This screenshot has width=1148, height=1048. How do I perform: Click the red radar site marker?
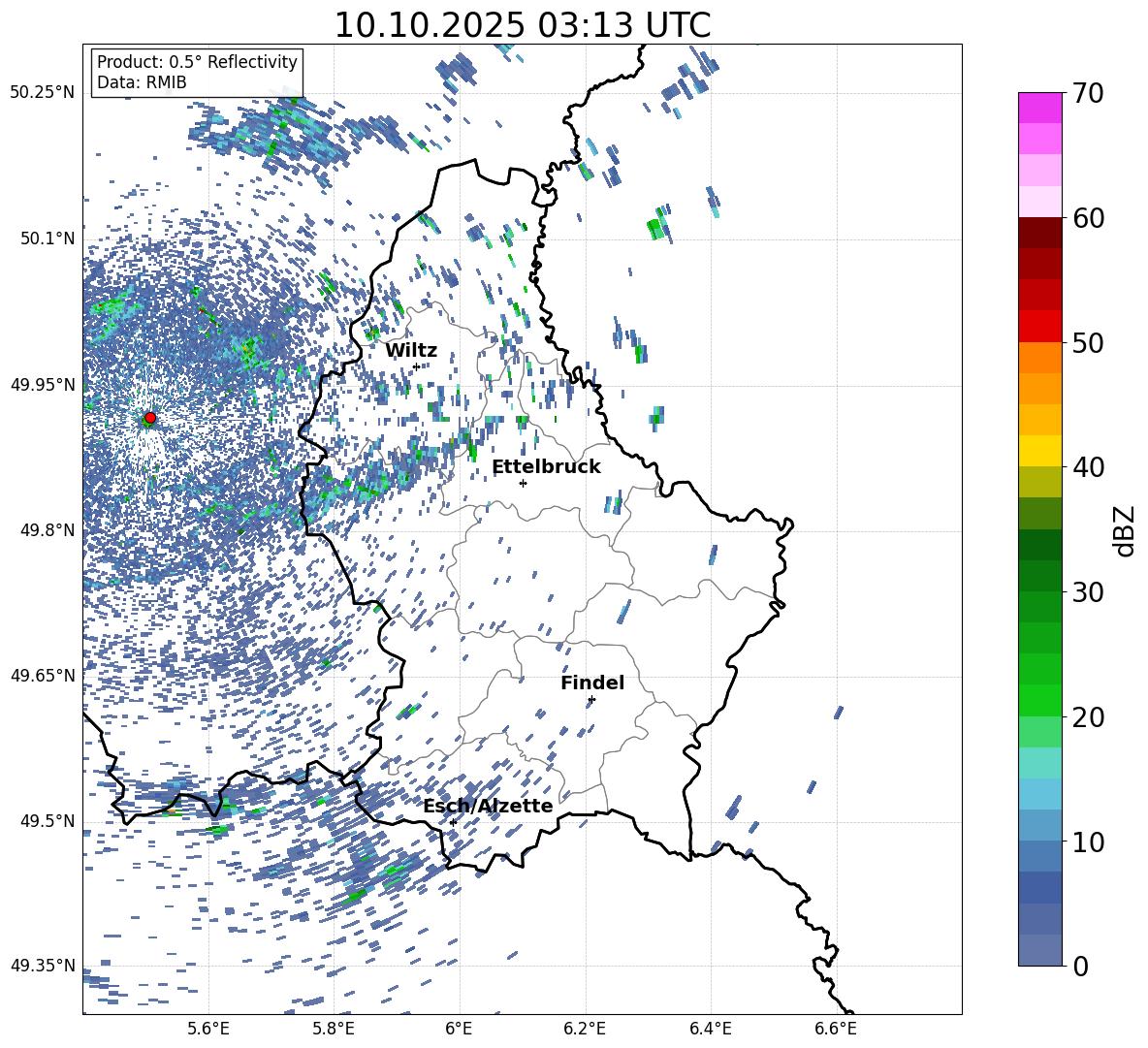[x=150, y=418]
